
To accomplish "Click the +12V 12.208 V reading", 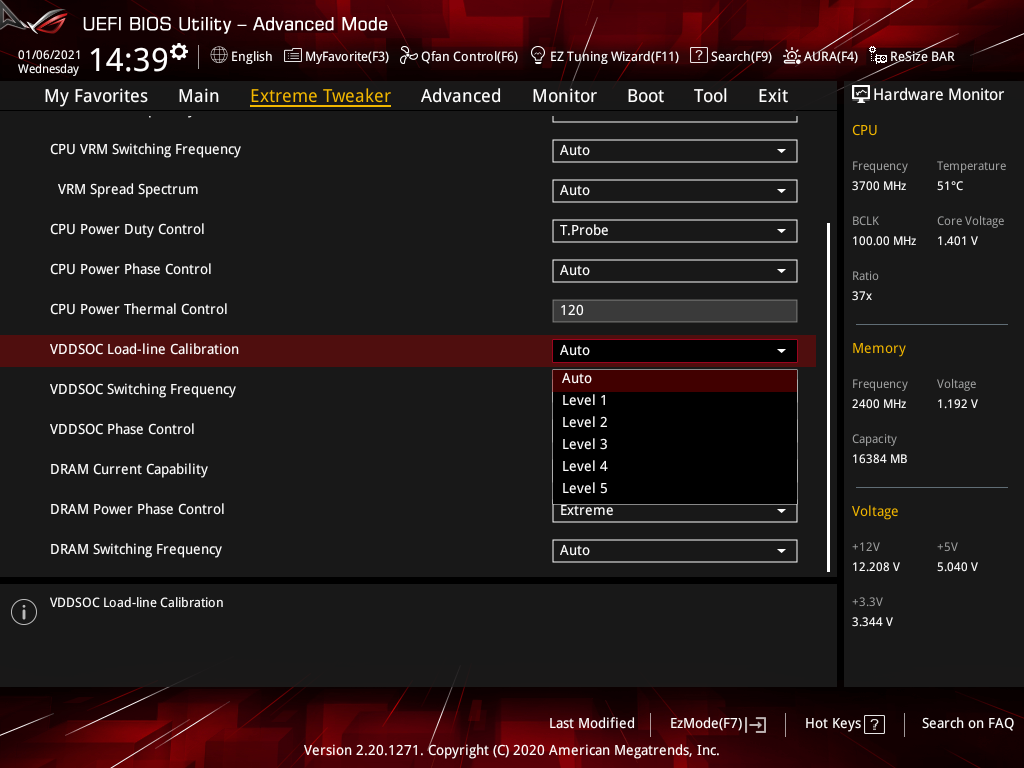I will coord(876,567).
